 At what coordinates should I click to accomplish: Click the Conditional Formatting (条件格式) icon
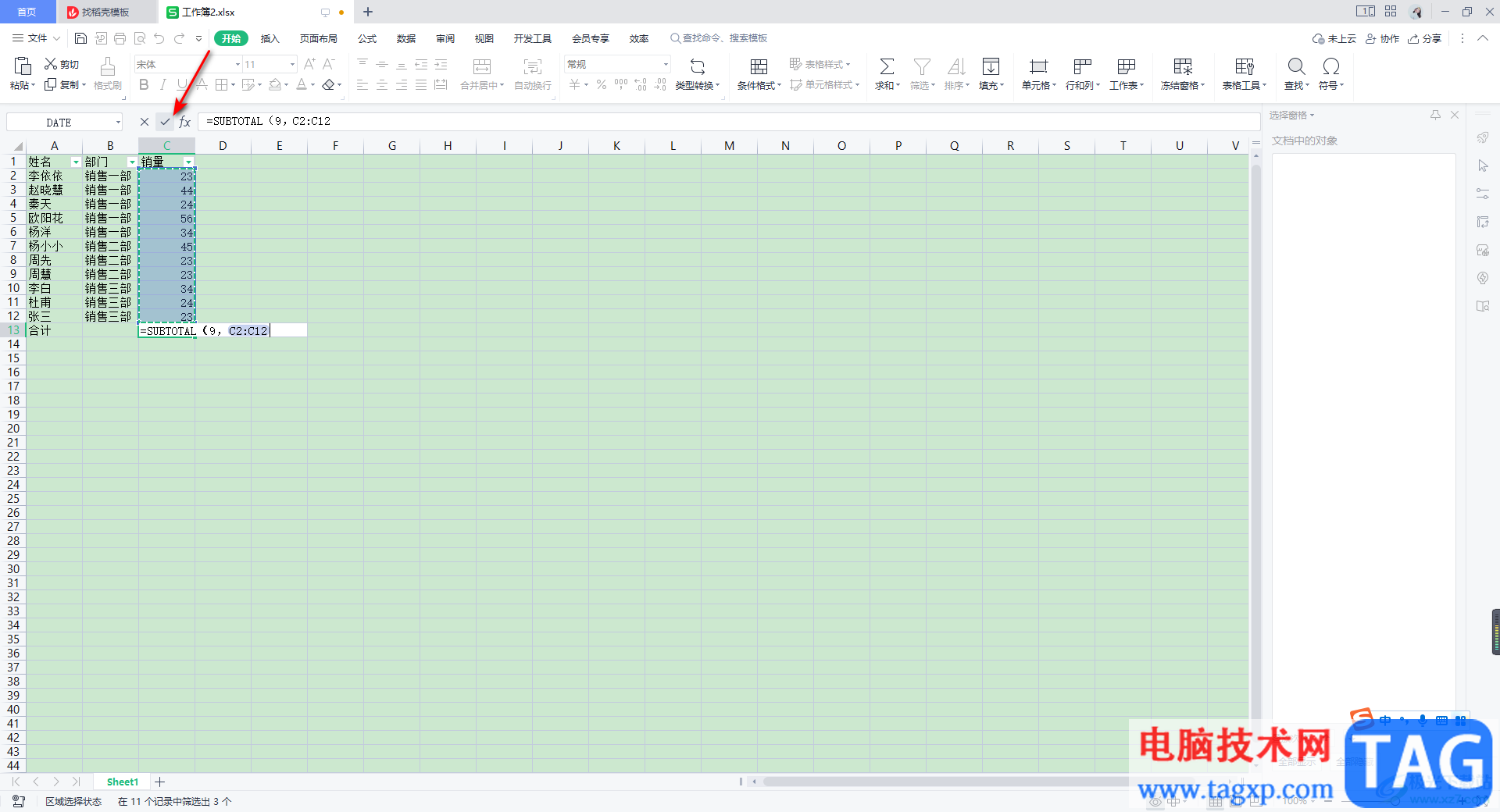pyautogui.click(x=759, y=66)
